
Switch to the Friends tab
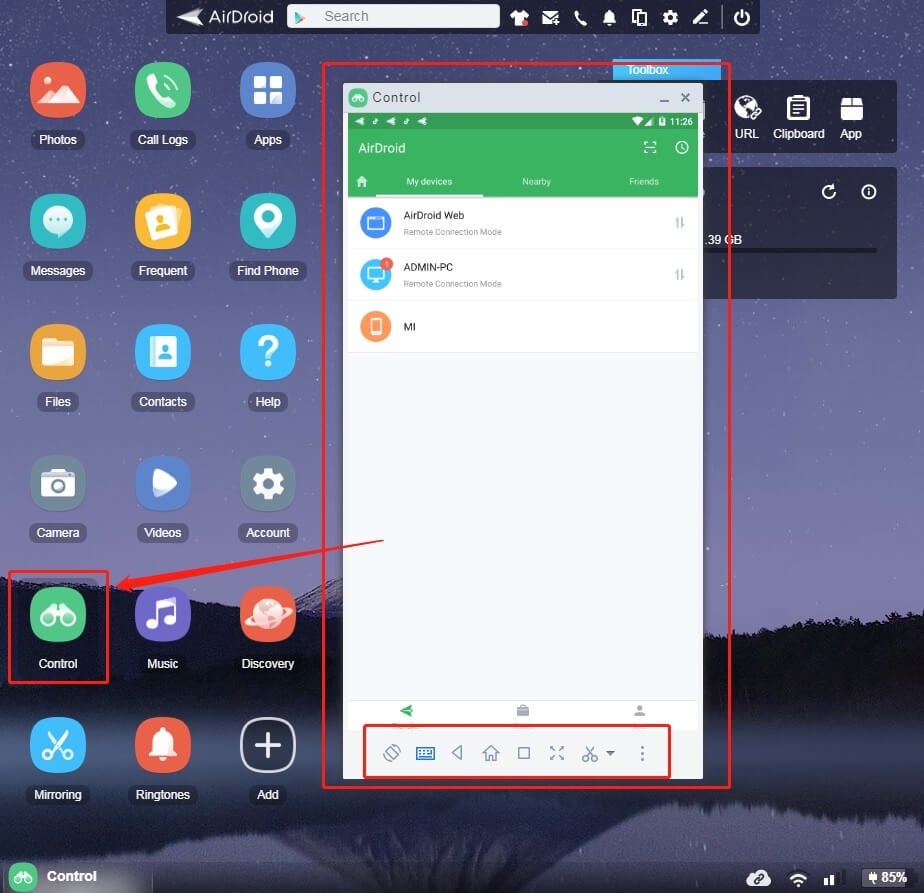(644, 182)
